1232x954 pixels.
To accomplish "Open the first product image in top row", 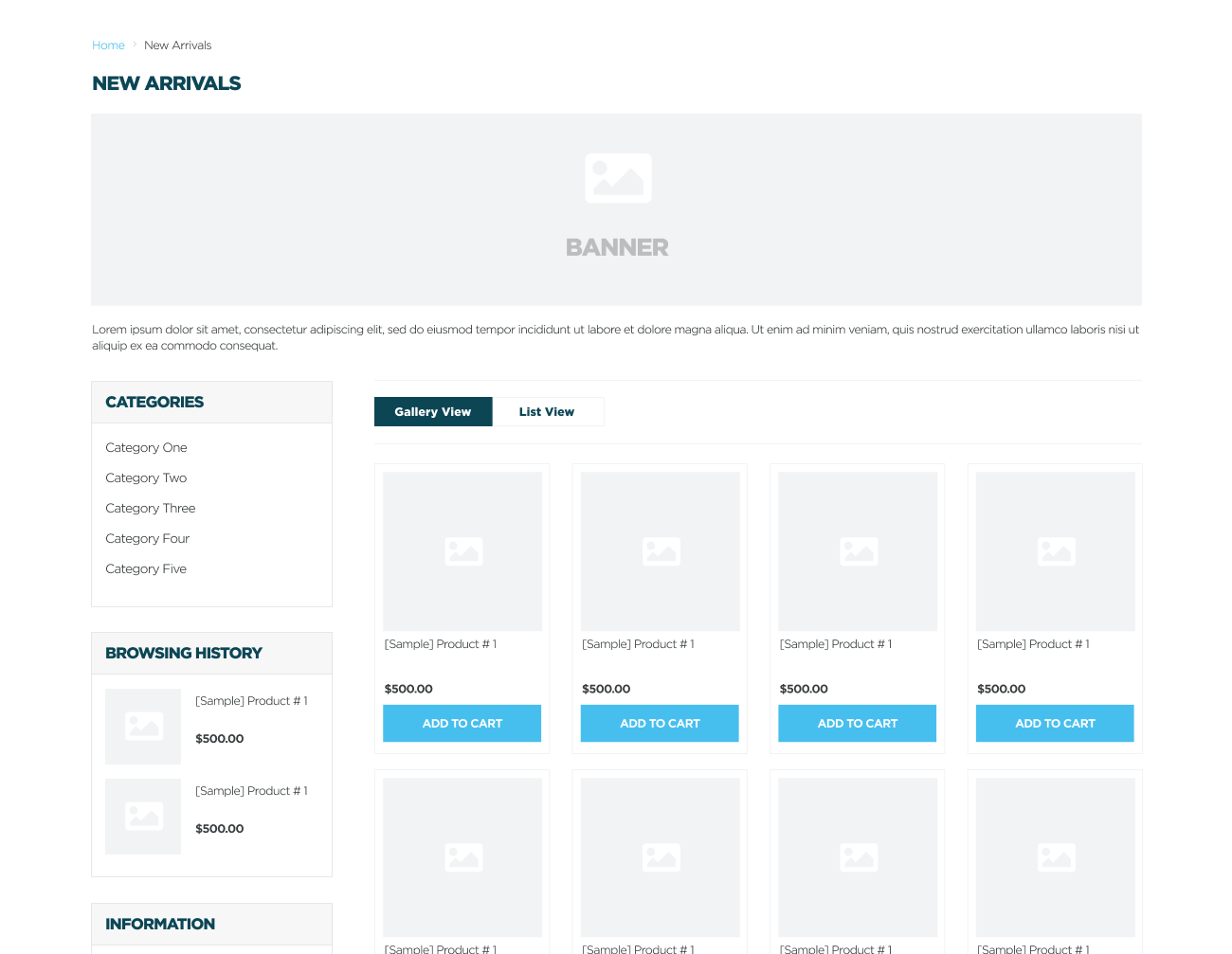I will [x=462, y=551].
